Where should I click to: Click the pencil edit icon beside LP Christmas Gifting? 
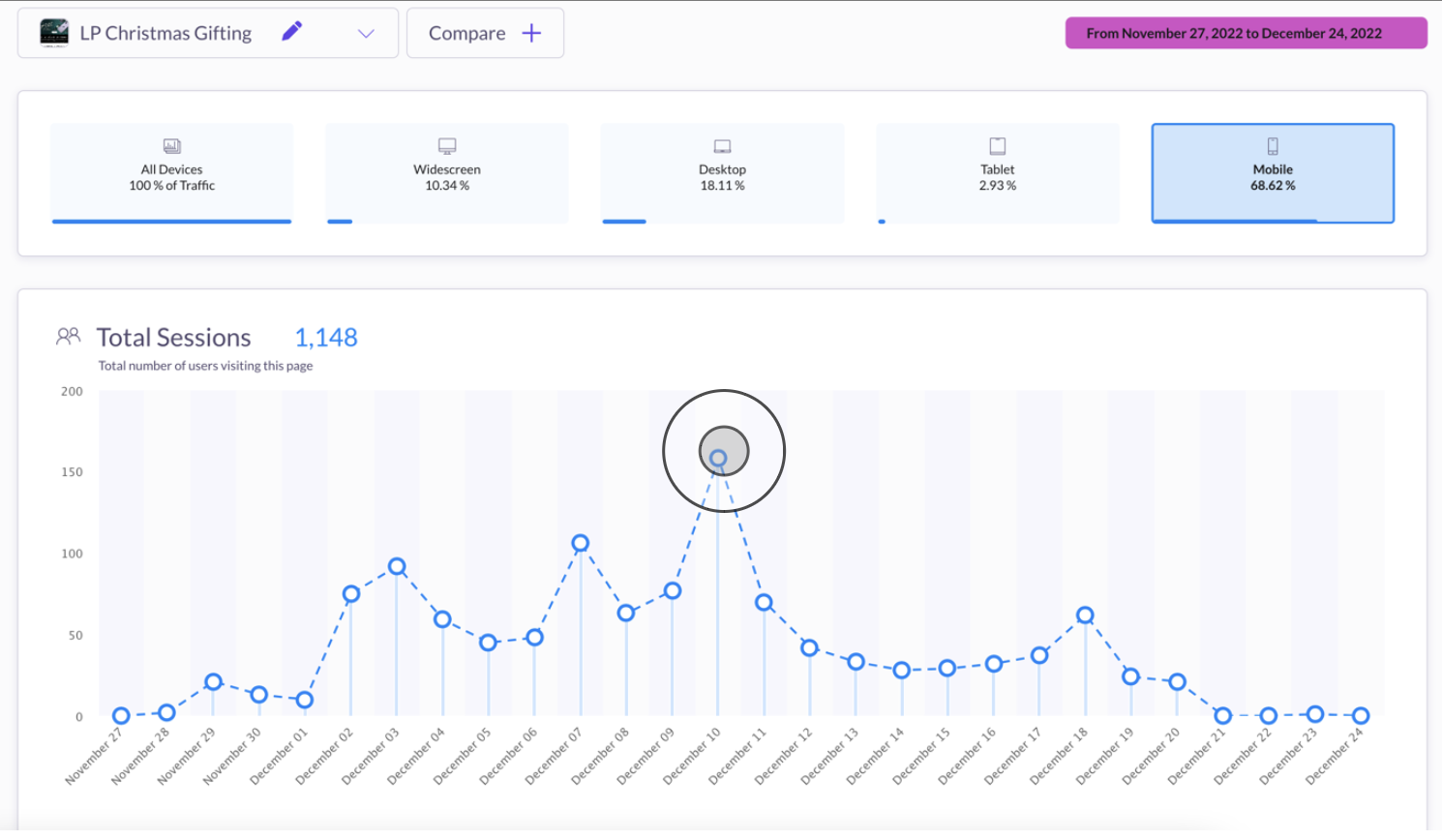point(291,32)
